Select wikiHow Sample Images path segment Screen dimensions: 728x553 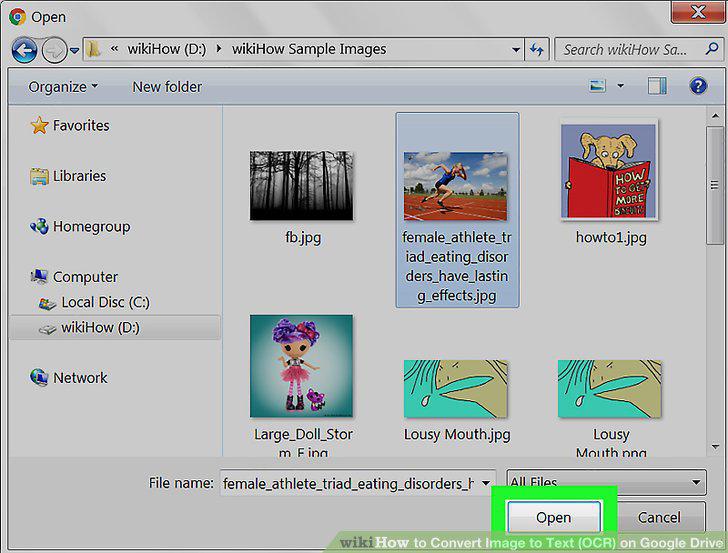[x=309, y=49]
